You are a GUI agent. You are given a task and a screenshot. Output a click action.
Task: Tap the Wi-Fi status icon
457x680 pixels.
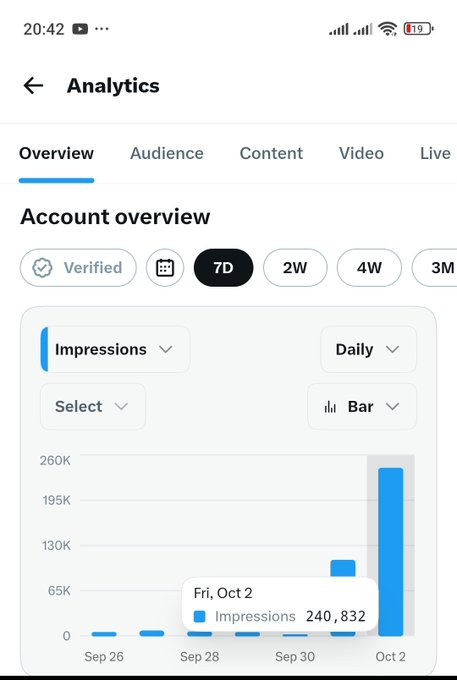pyautogui.click(x=387, y=29)
